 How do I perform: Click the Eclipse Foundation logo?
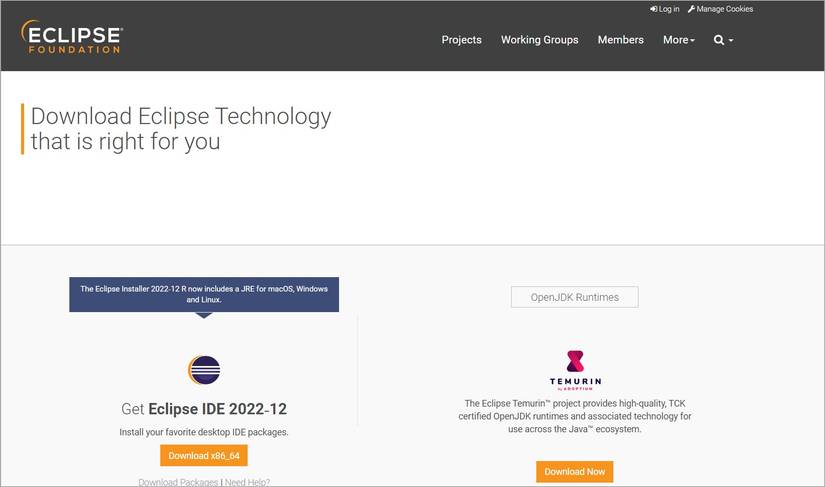pos(72,37)
